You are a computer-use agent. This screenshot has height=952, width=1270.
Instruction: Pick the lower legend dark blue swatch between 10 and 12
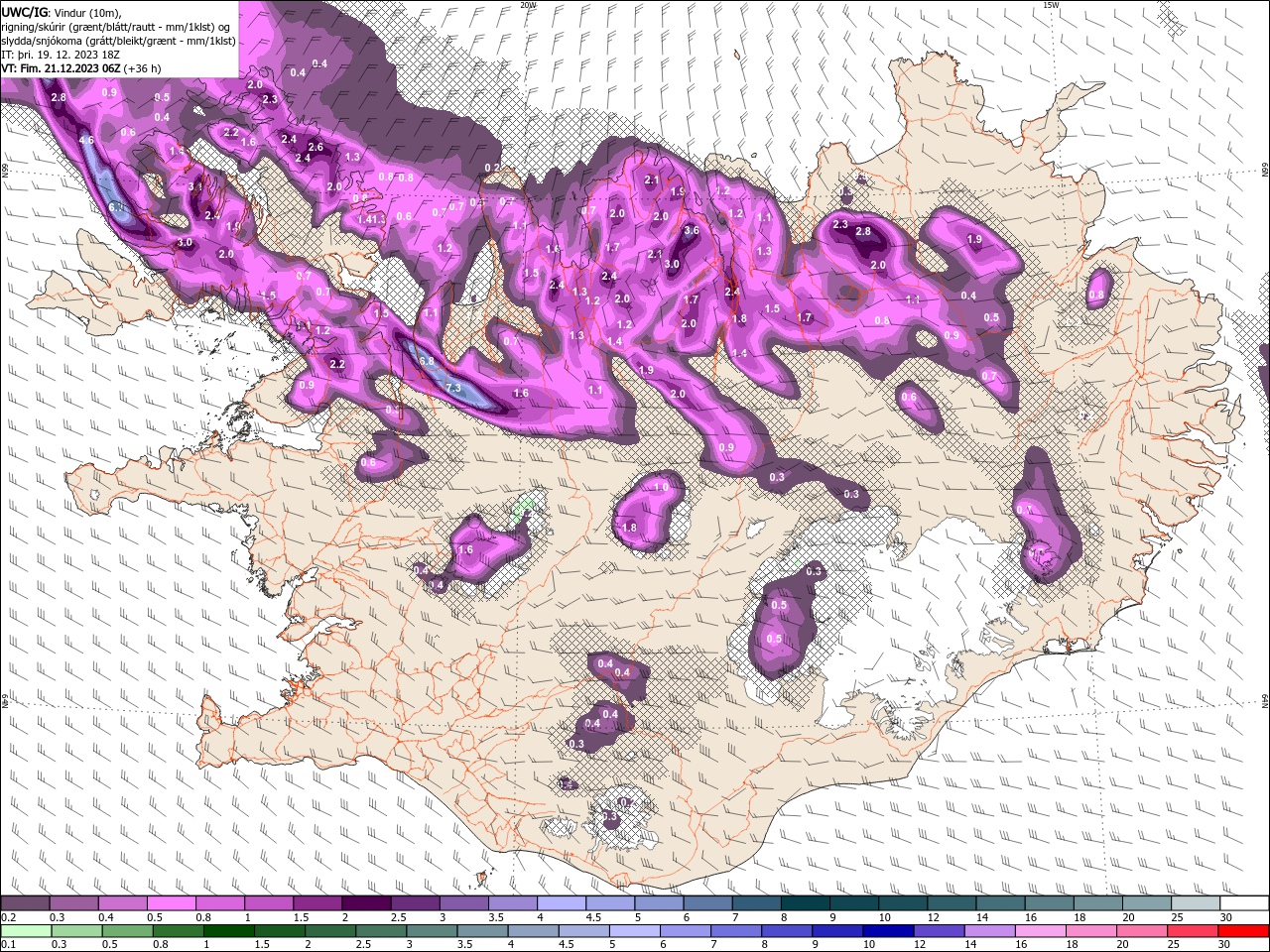tap(886, 930)
